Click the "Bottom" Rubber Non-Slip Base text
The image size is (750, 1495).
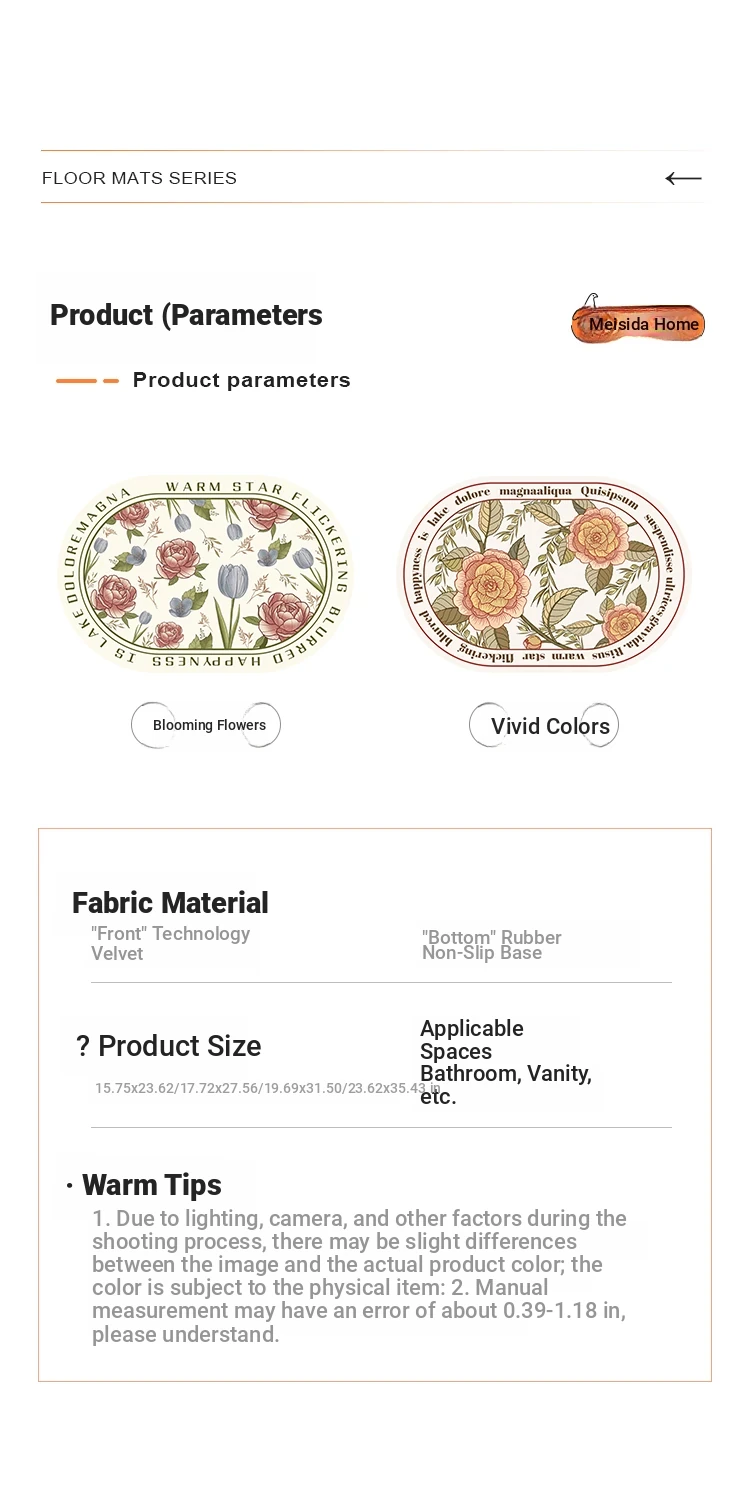coord(492,945)
